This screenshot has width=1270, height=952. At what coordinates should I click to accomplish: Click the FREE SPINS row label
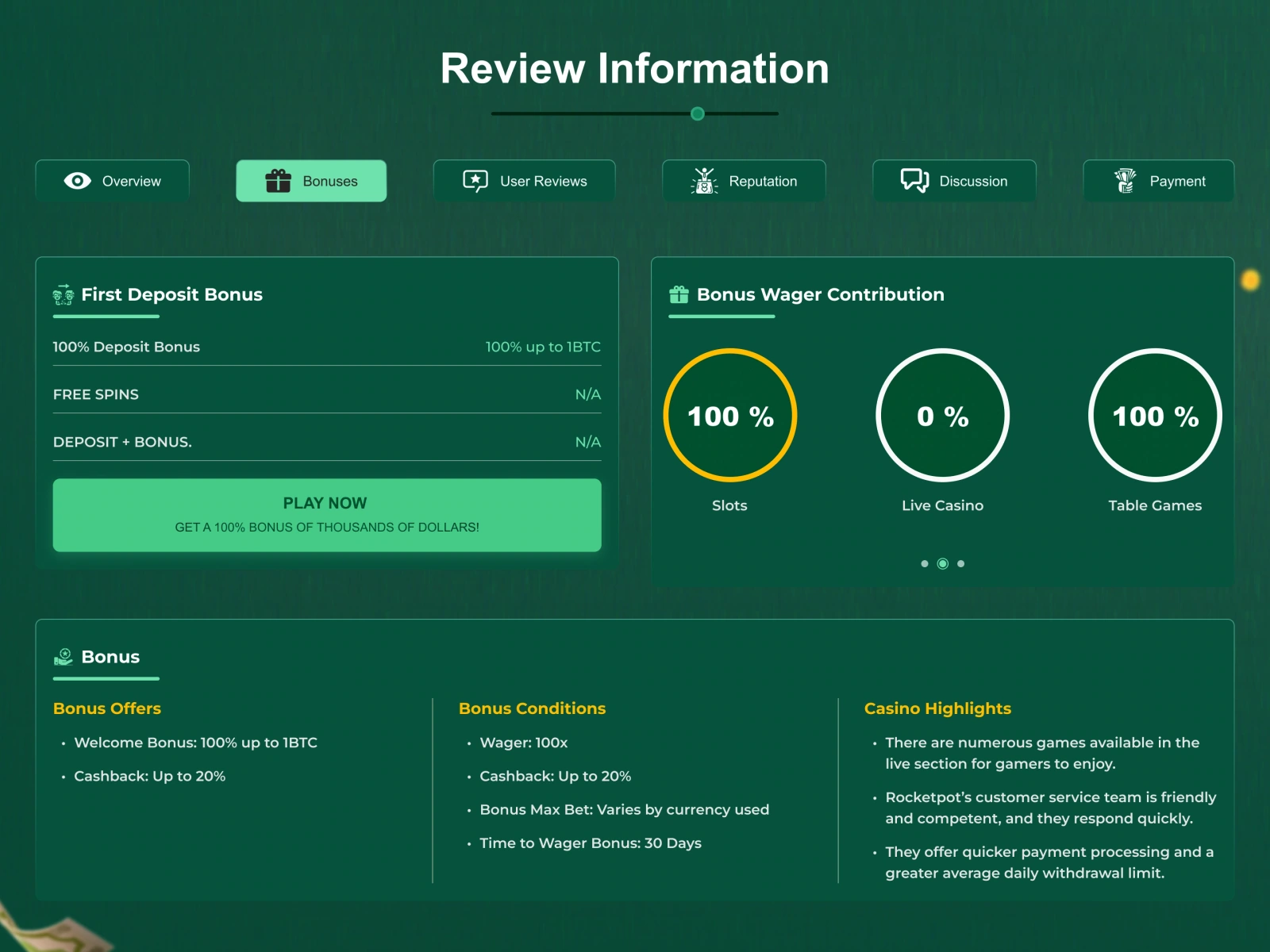(x=96, y=394)
